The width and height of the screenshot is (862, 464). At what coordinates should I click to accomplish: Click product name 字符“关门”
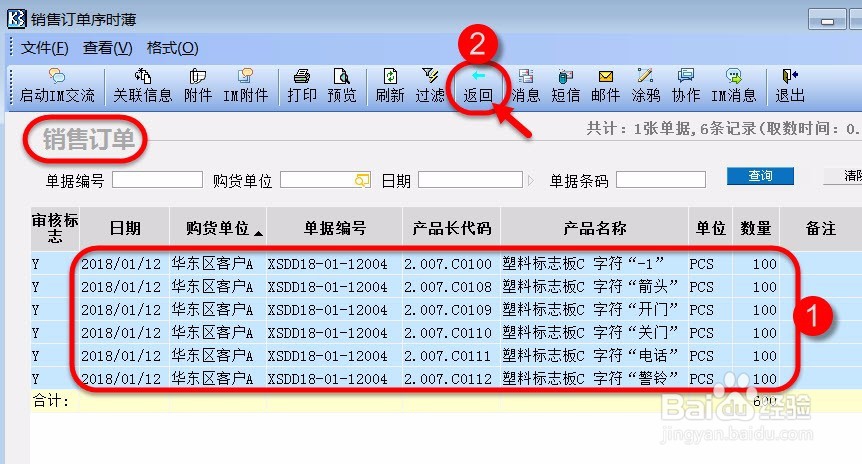pyautogui.click(x=636, y=333)
